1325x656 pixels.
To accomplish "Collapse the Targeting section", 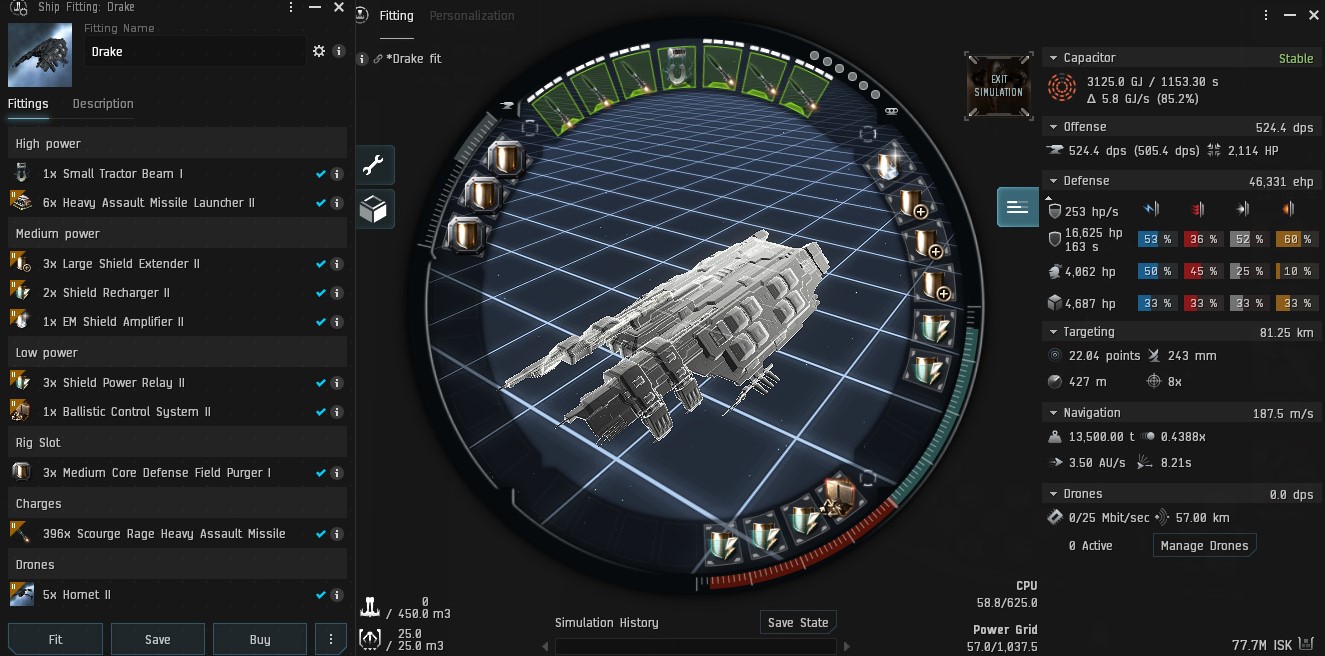I will (1052, 332).
